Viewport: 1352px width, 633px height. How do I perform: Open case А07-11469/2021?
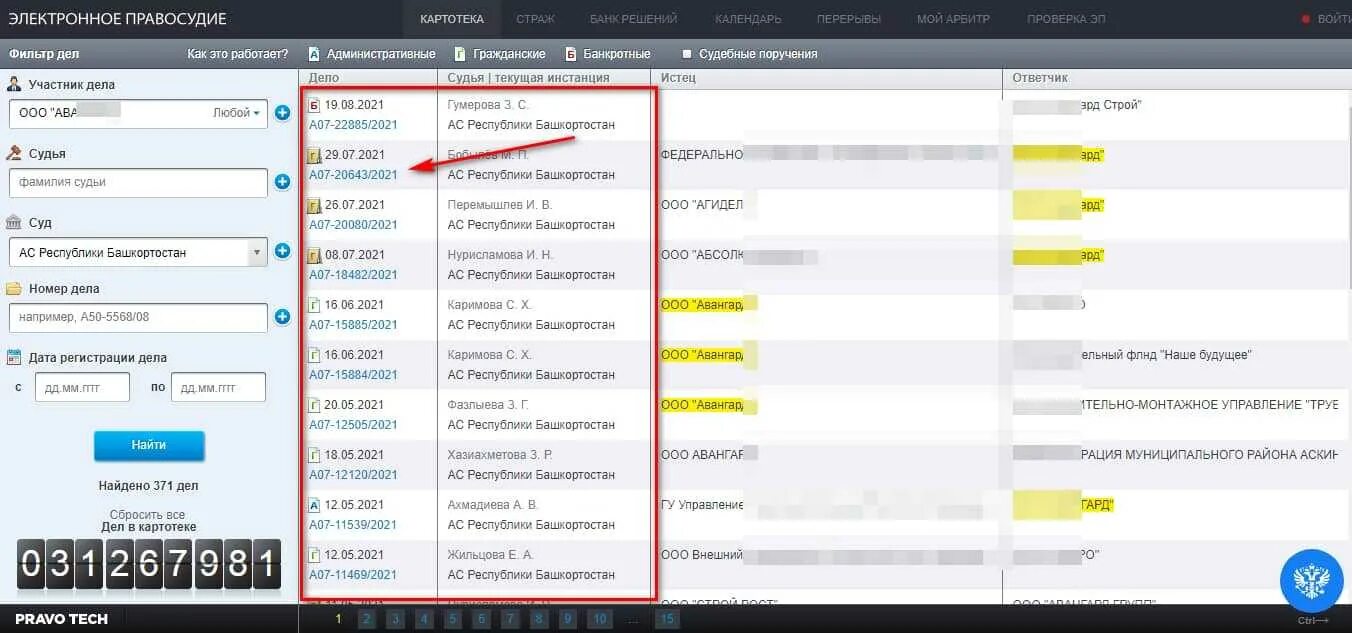tap(353, 575)
